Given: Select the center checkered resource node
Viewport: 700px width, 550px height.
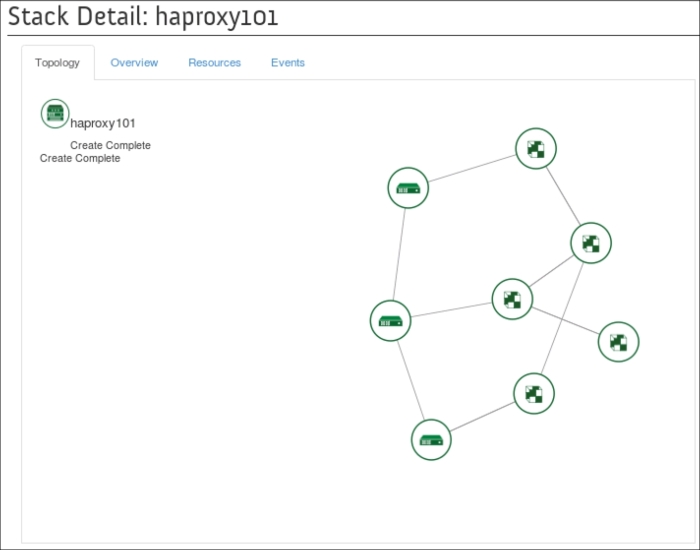Looking at the screenshot, I should (x=512, y=298).
